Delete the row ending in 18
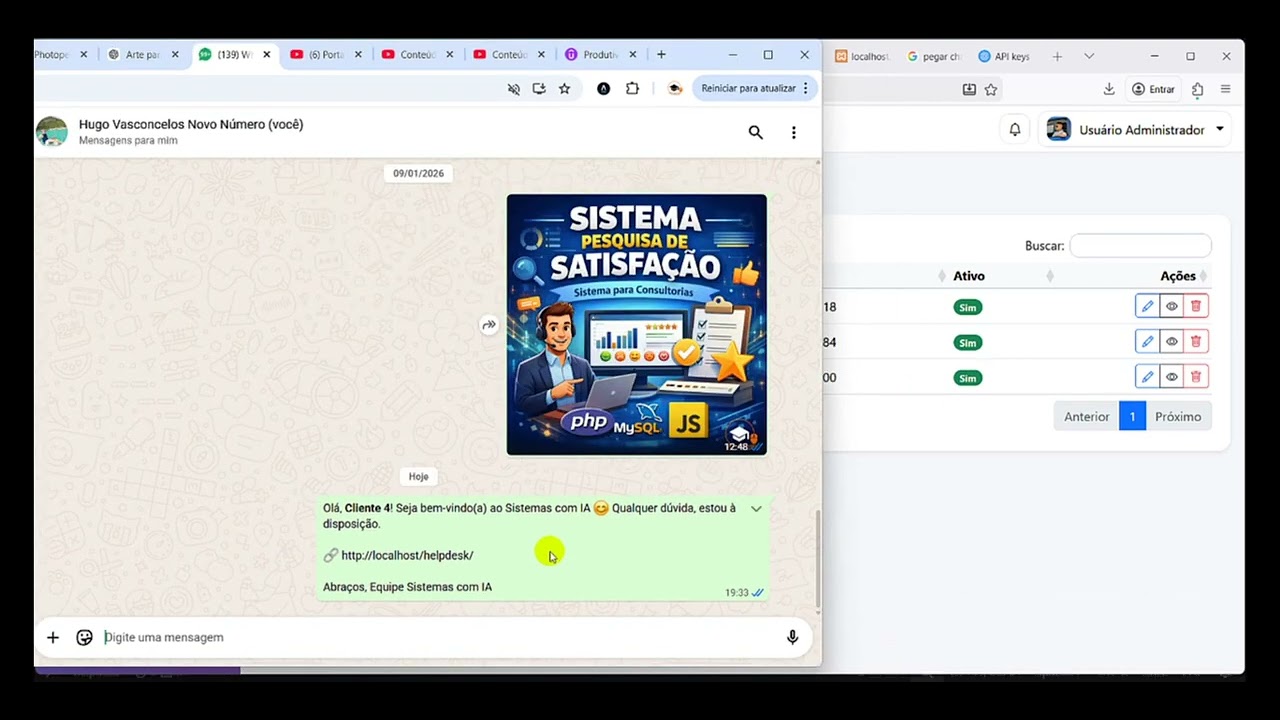The image size is (1280, 720). pos(1196,307)
